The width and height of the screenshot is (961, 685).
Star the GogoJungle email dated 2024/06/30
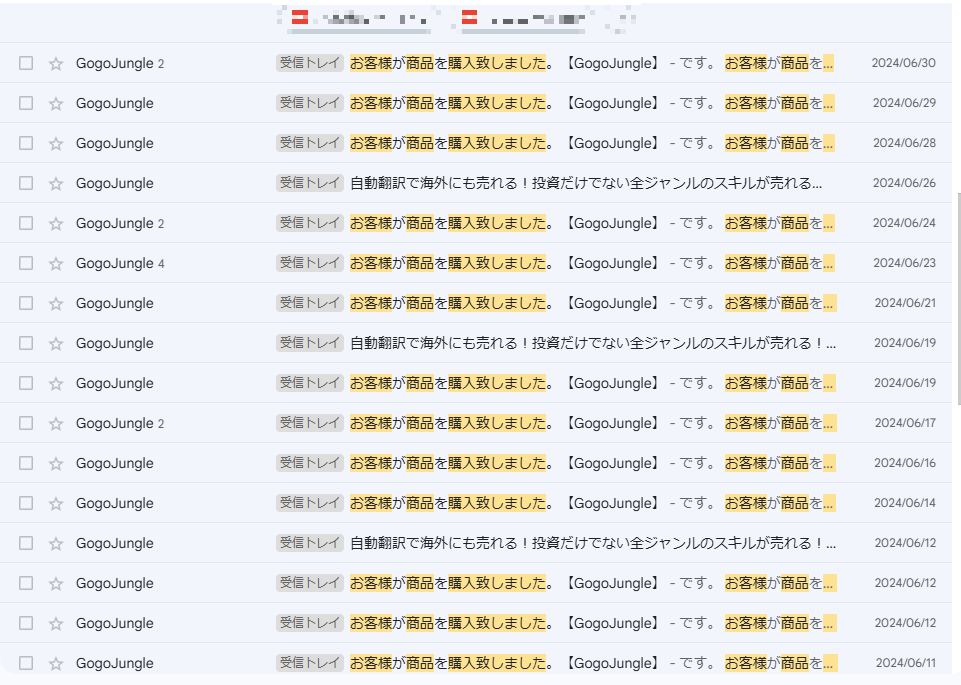click(56, 63)
